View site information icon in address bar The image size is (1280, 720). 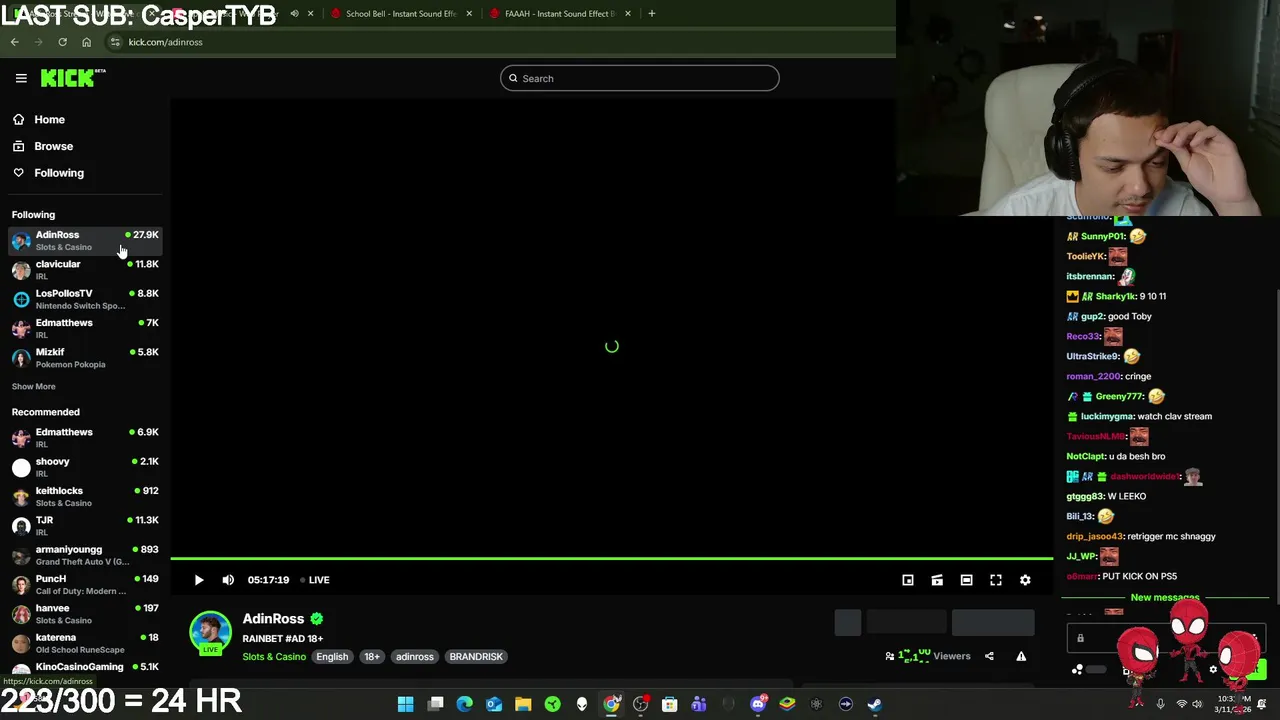pos(115,42)
